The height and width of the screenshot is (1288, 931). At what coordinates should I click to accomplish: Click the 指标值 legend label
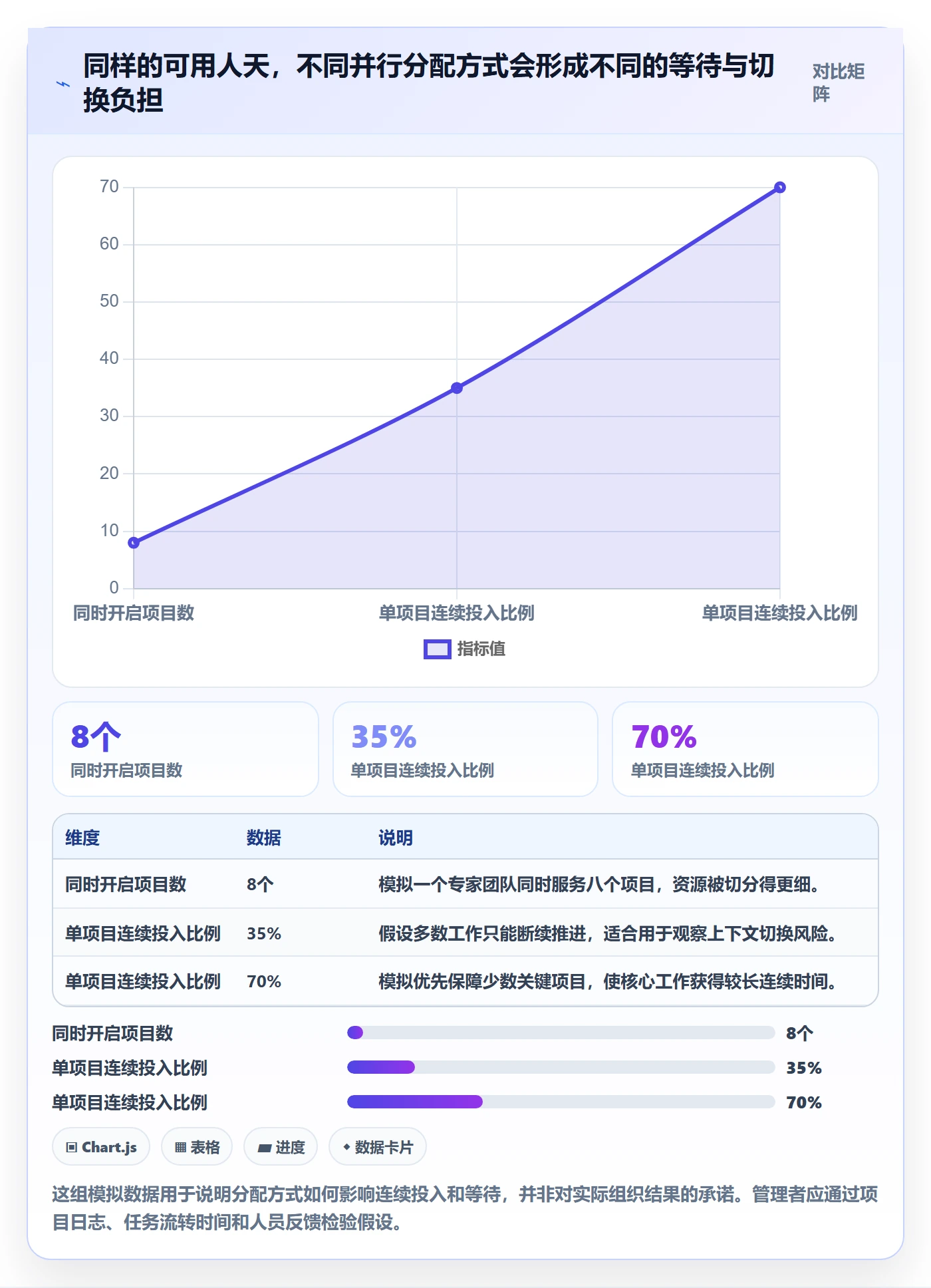click(481, 649)
